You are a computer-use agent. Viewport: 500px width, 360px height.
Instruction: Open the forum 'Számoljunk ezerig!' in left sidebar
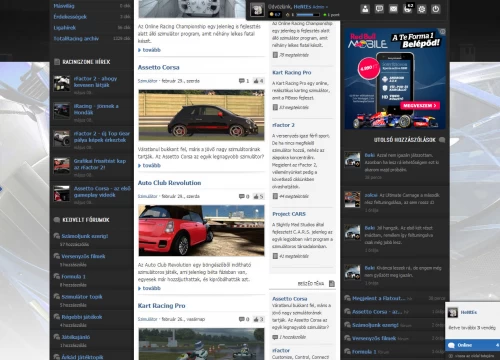pyautogui.click(x=85, y=236)
